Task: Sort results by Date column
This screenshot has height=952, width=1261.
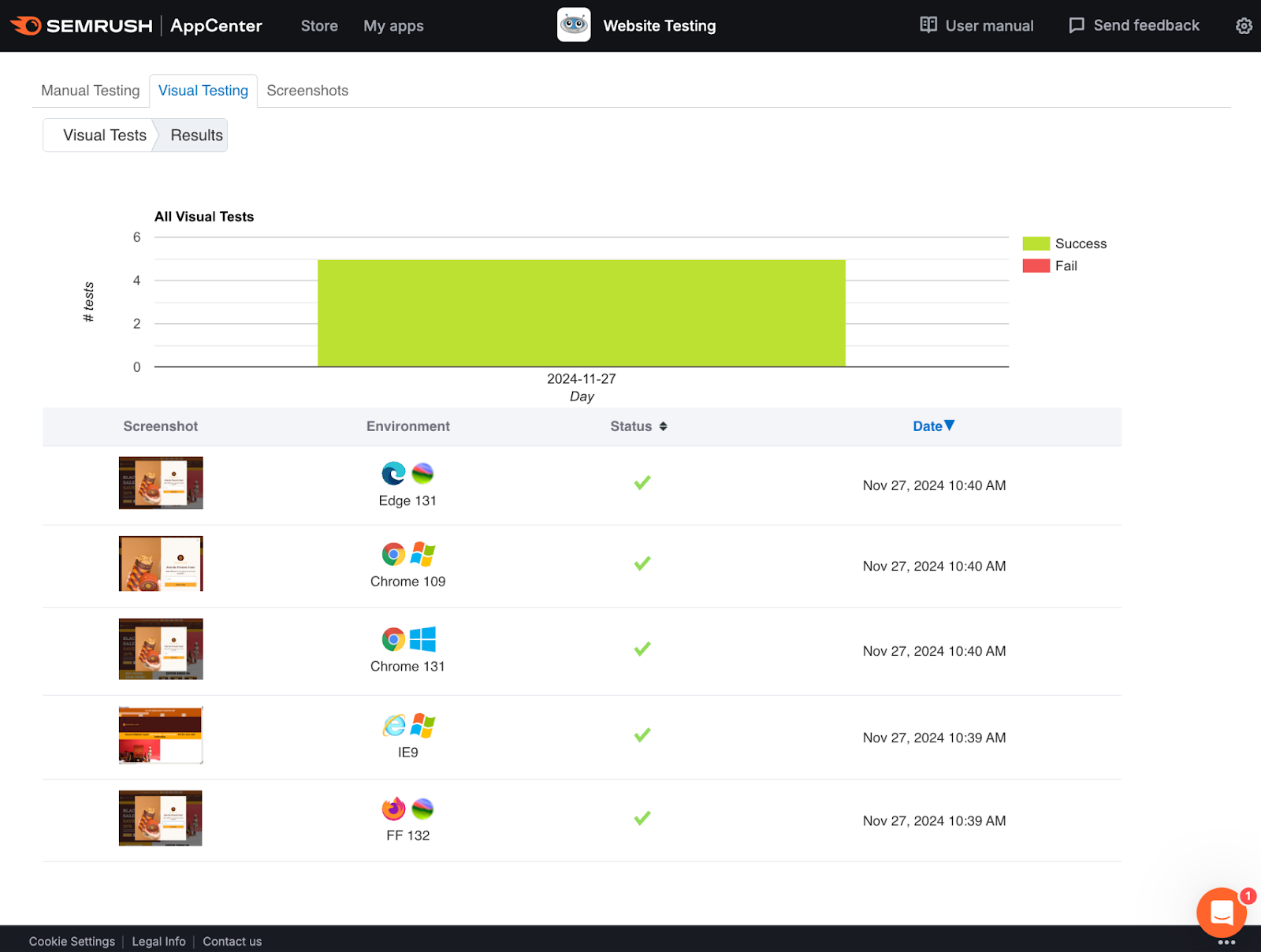Action: click(x=933, y=426)
